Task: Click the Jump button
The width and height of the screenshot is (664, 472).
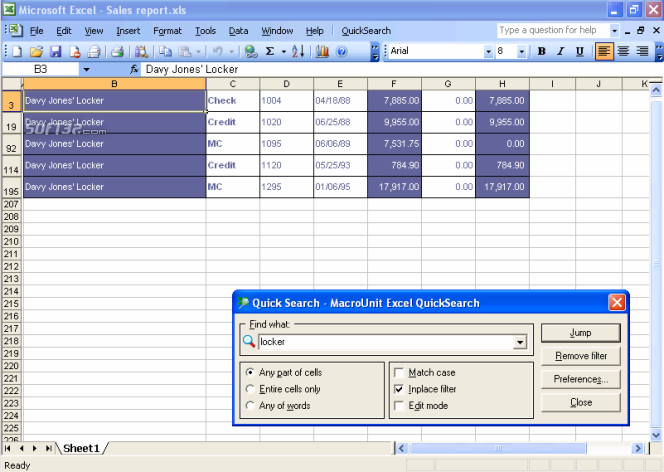Action: click(x=581, y=333)
